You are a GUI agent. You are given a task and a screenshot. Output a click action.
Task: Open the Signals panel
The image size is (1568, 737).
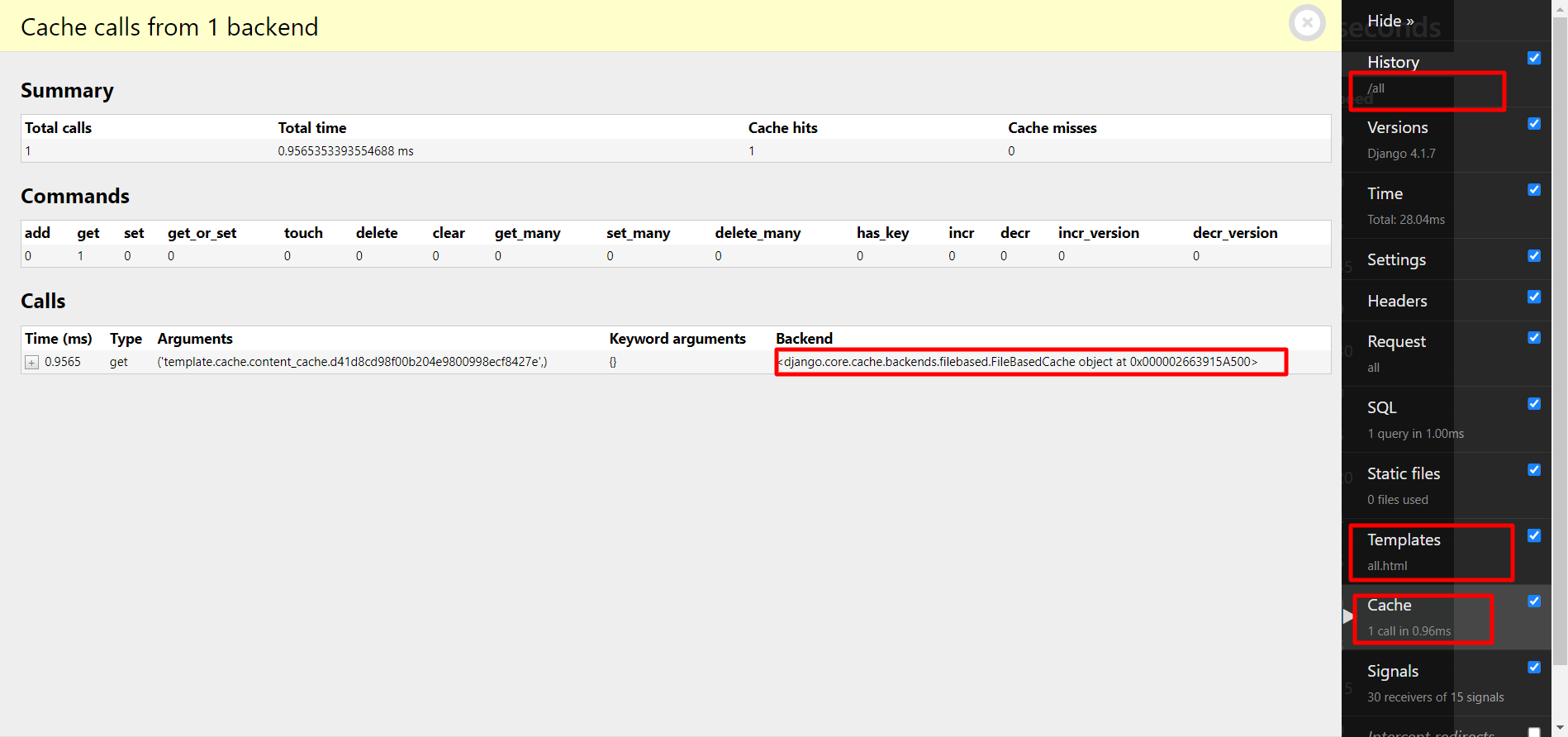click(1392, 671)
